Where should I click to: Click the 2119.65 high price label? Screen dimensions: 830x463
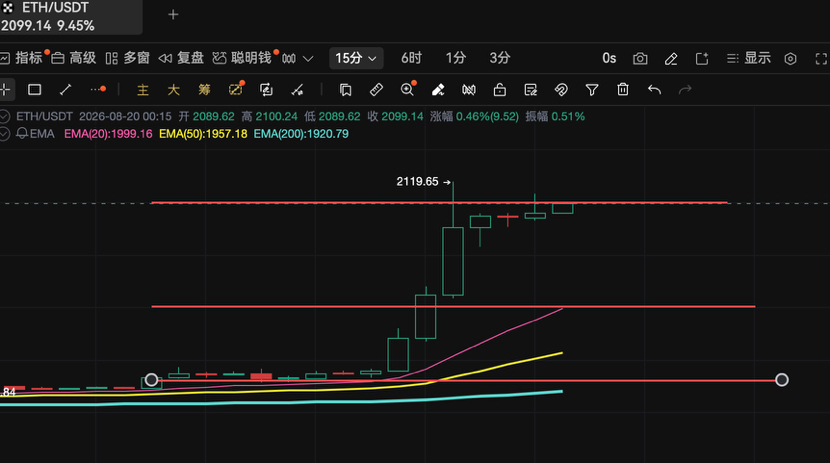pyautogui.click(x=417, y=181)
